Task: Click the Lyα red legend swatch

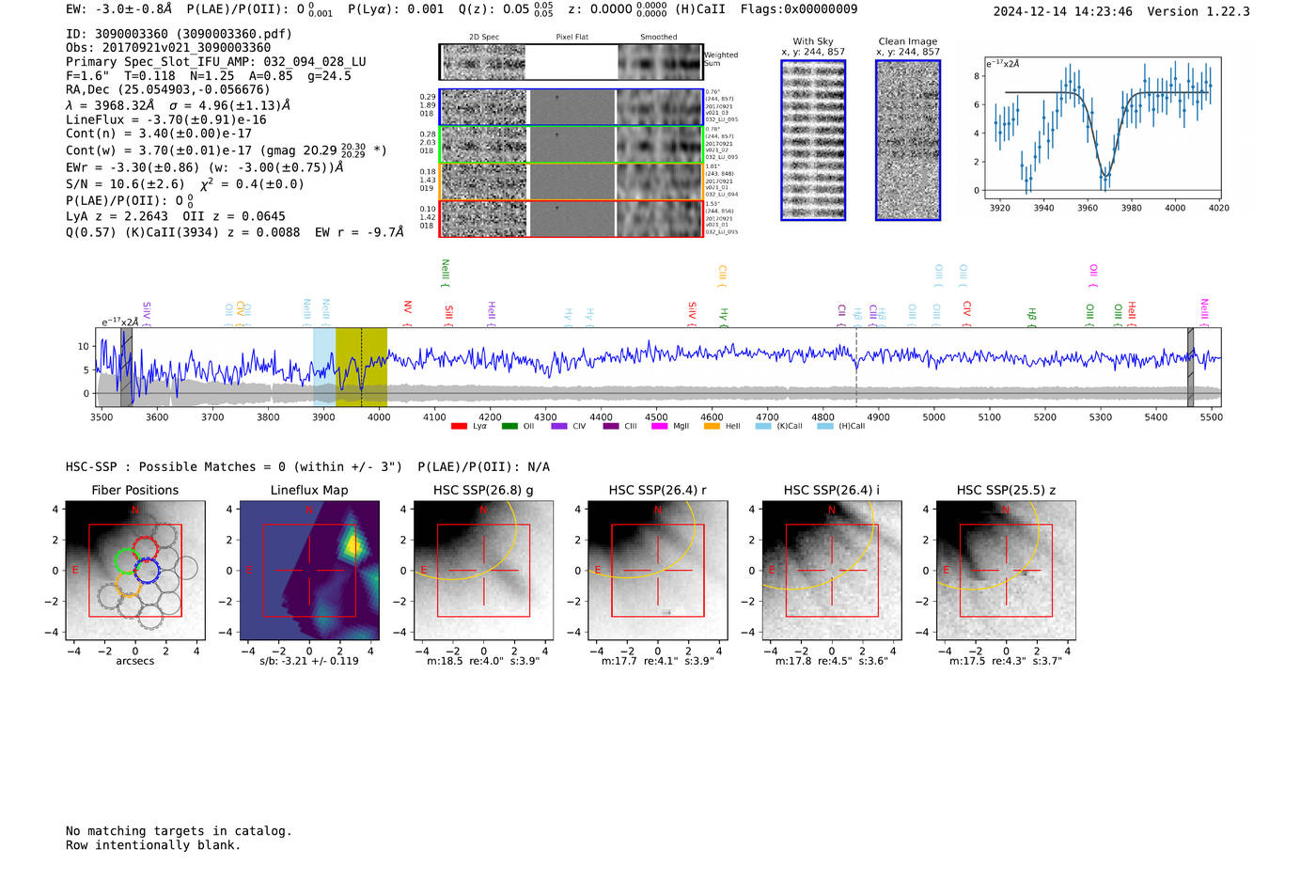Action: coord(459,426)
